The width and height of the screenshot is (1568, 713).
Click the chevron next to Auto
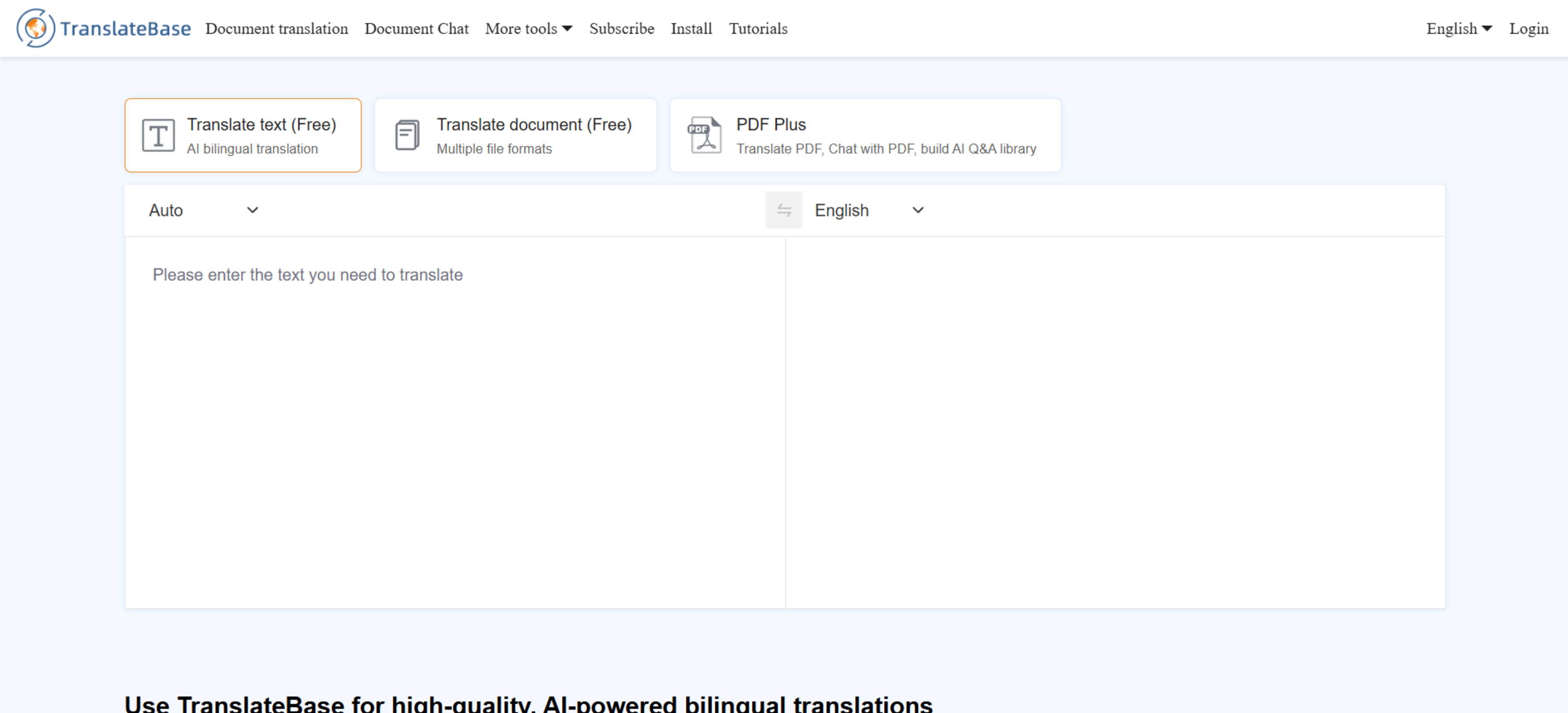[253, 211]
